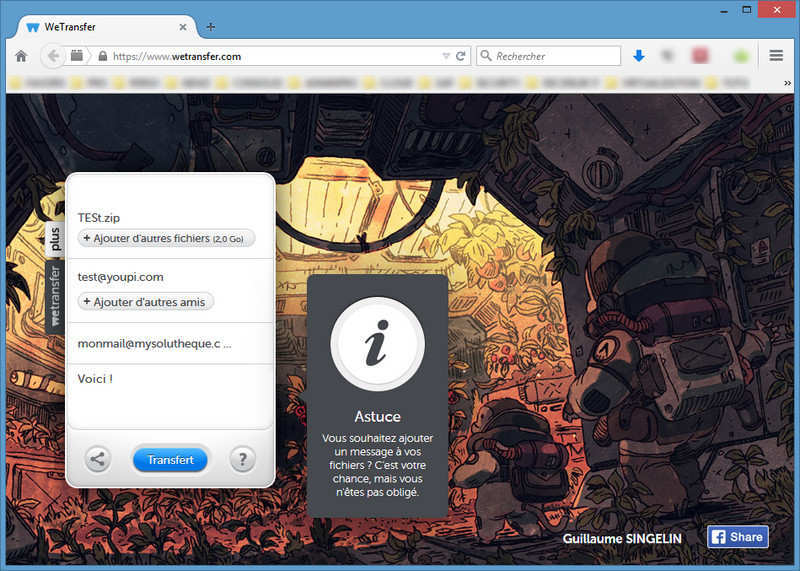Click the padlock security icon
Viewport: 800px width, 571px height.
click(x=103, y=56)
